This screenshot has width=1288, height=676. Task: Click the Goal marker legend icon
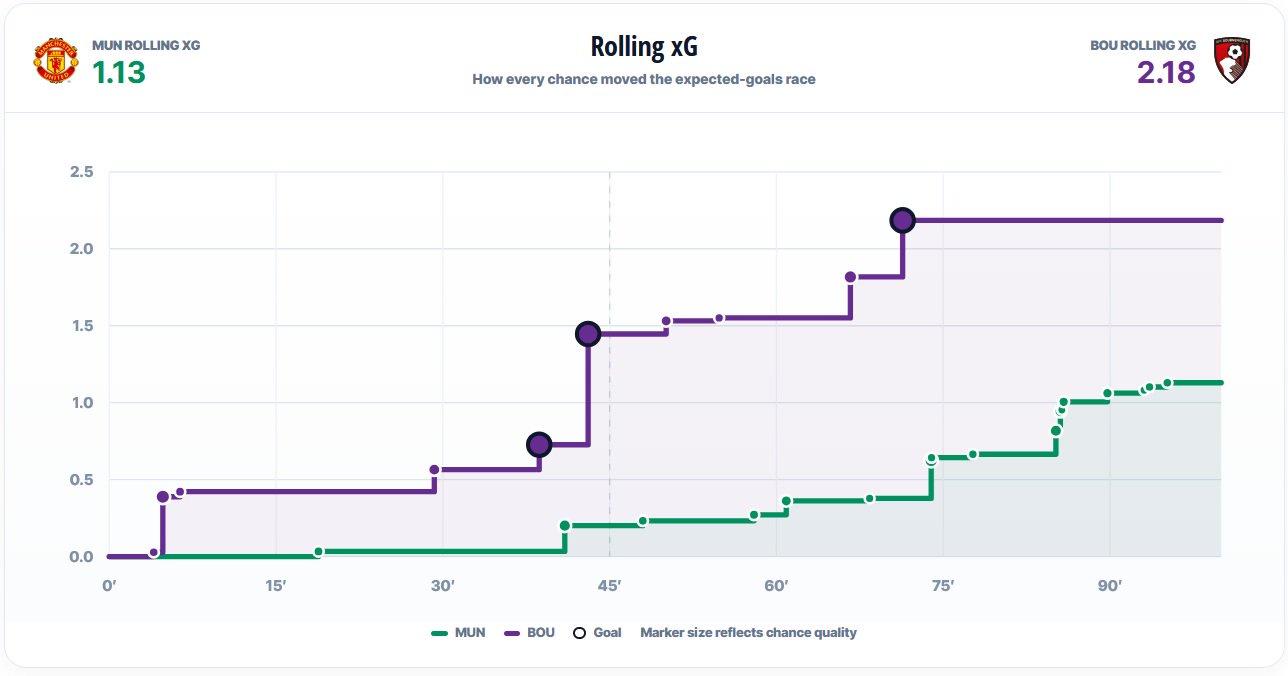[x=579, y=633]
